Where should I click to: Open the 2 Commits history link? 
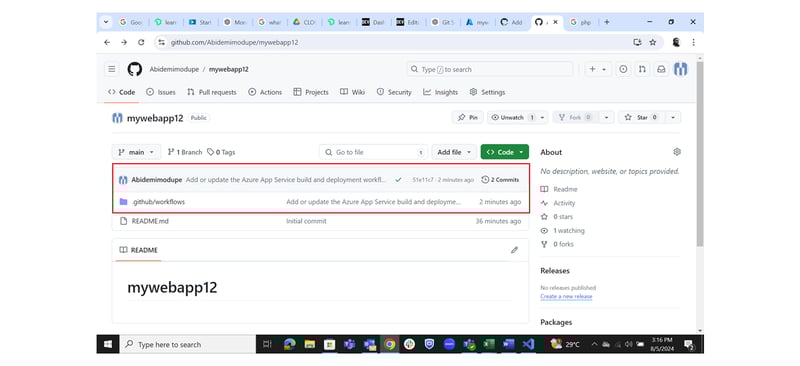[500, 180]
